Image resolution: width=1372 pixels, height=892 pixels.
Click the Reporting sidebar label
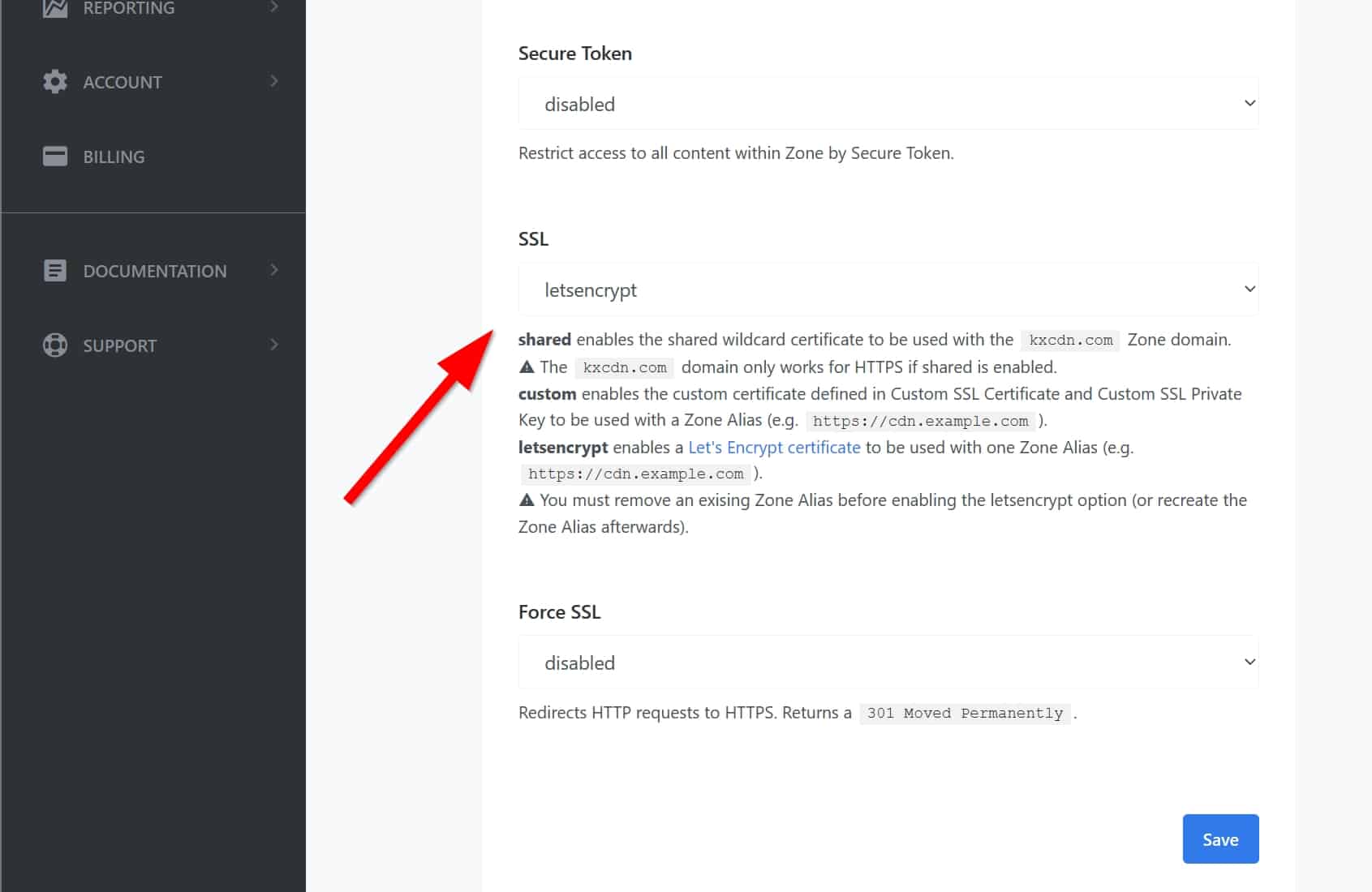[x=128, y=8]
